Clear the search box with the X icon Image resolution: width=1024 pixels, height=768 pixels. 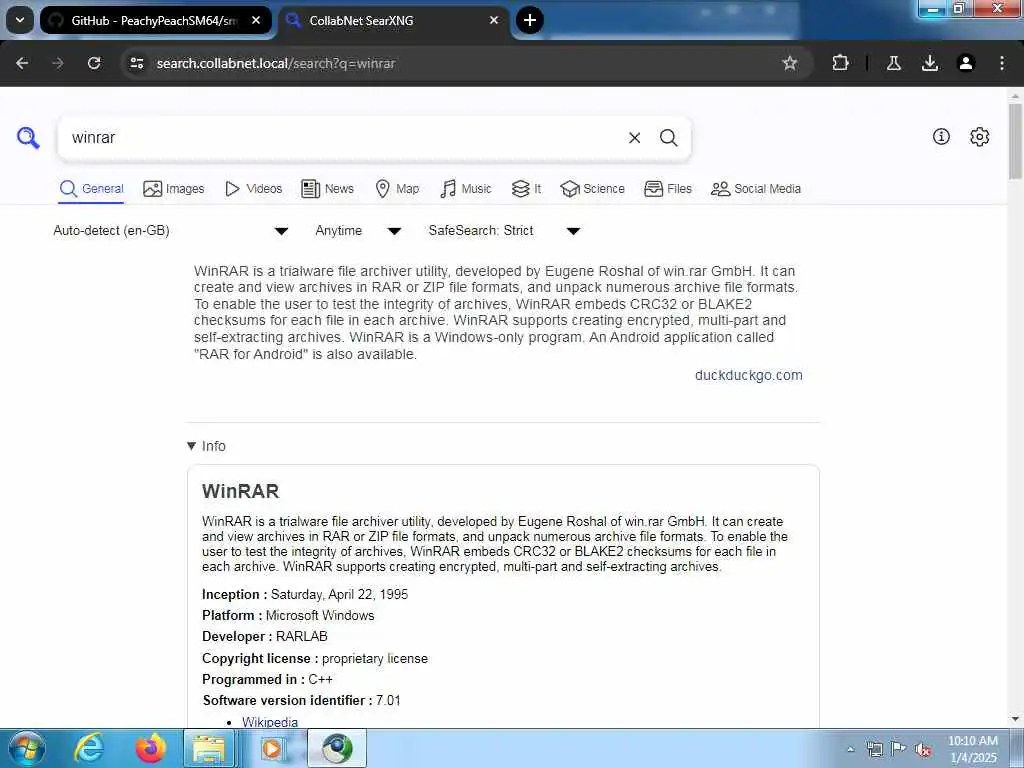(x=634, y=138)
